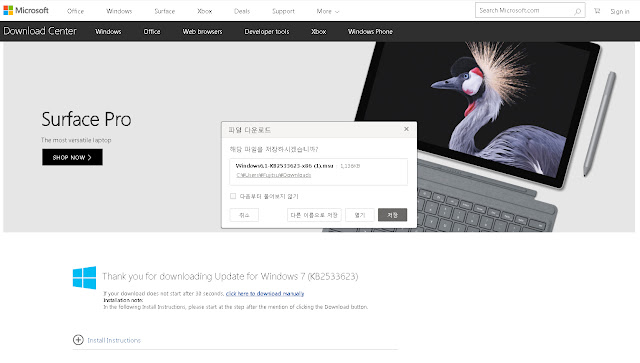Click the Windows logo beside thank-you message
640x363 pixels.
(x=84, y=278)
